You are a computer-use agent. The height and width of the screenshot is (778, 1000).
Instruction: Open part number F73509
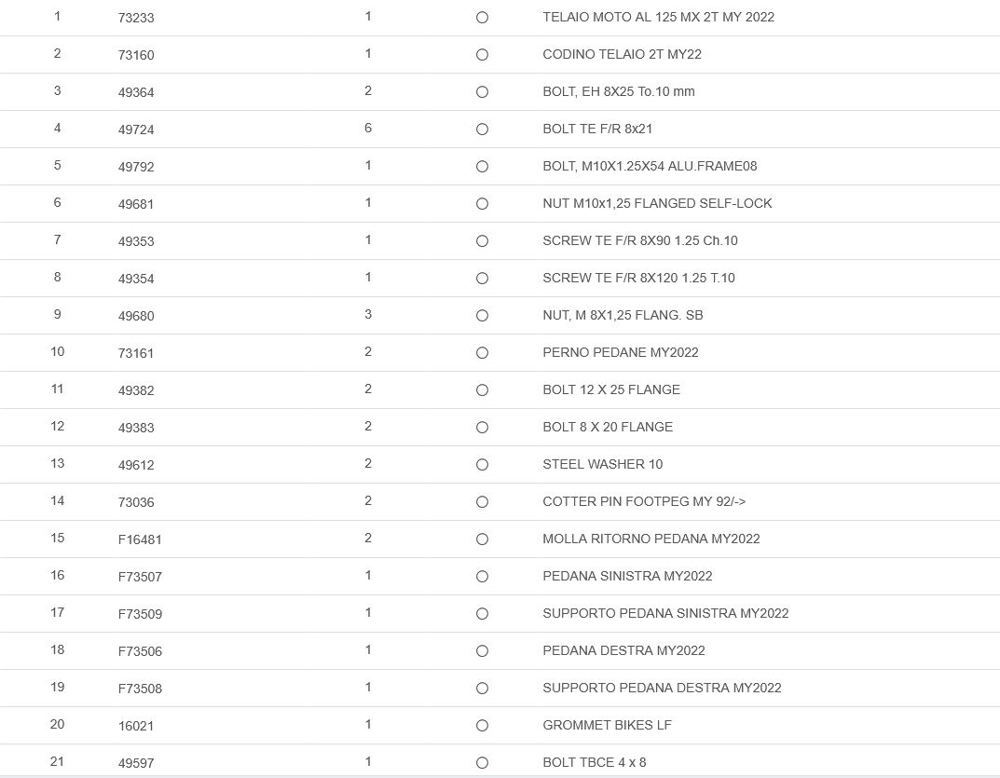tap(140, 614)
